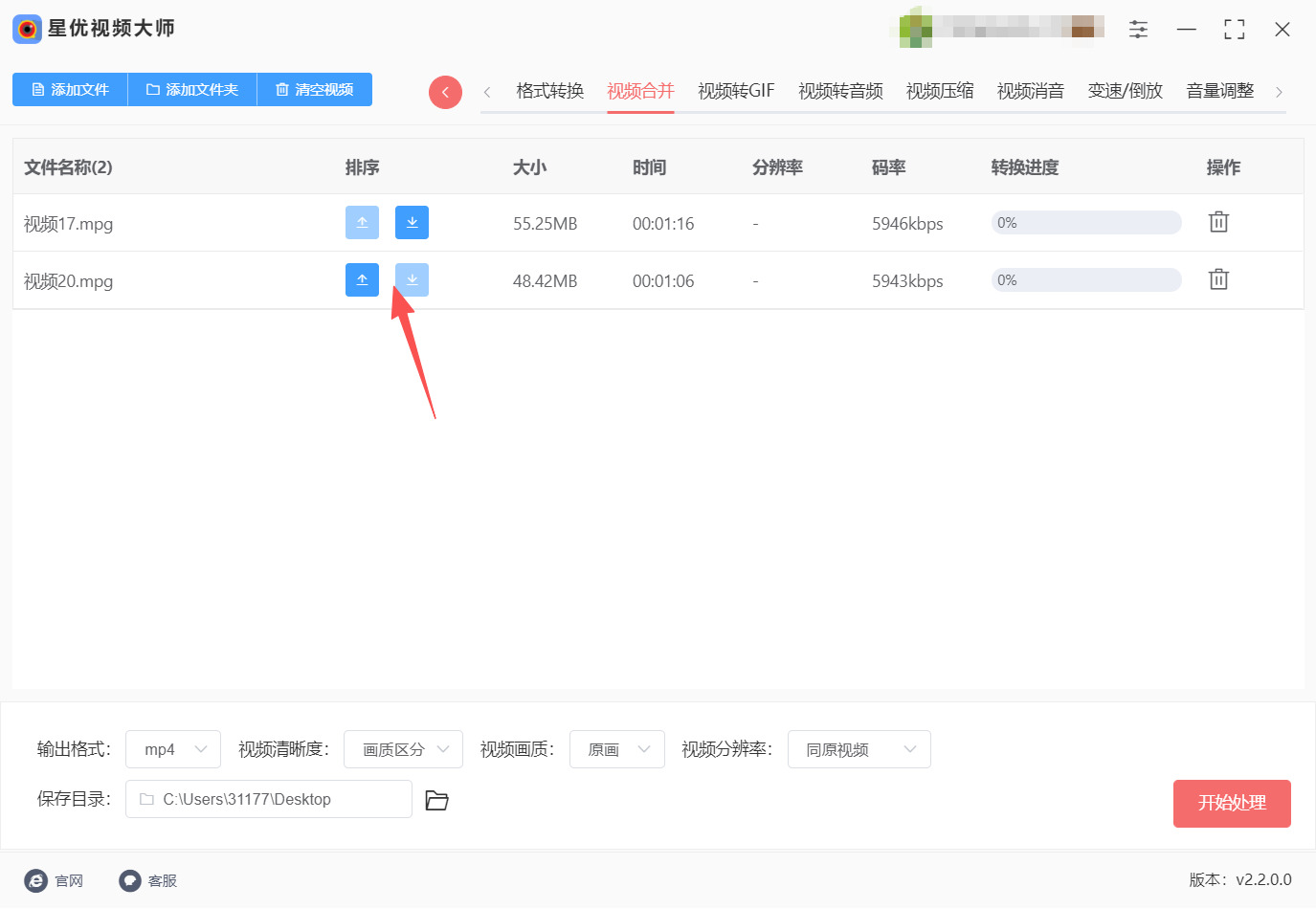This screenshot has width=1316, height=909.
Task: Browse for save folder with folder icon
Action: tap(436, 800)
